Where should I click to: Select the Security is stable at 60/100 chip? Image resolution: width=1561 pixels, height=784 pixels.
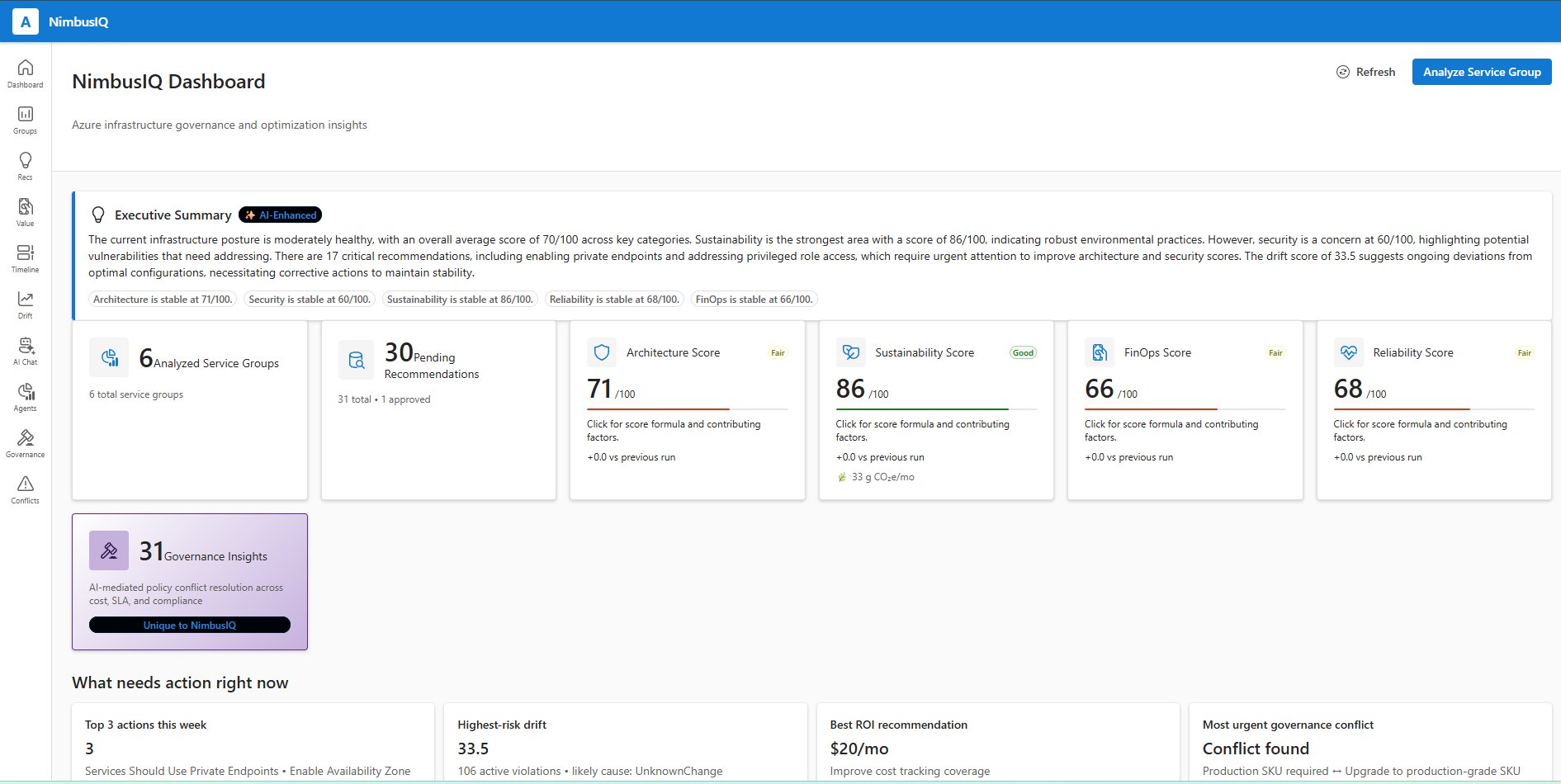click(x=309, y=299)
